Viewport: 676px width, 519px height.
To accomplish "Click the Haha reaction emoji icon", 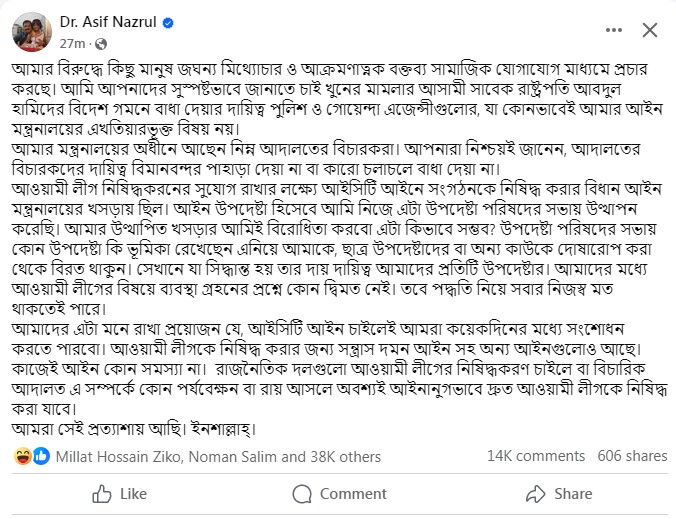I will [x=22, y=456].
